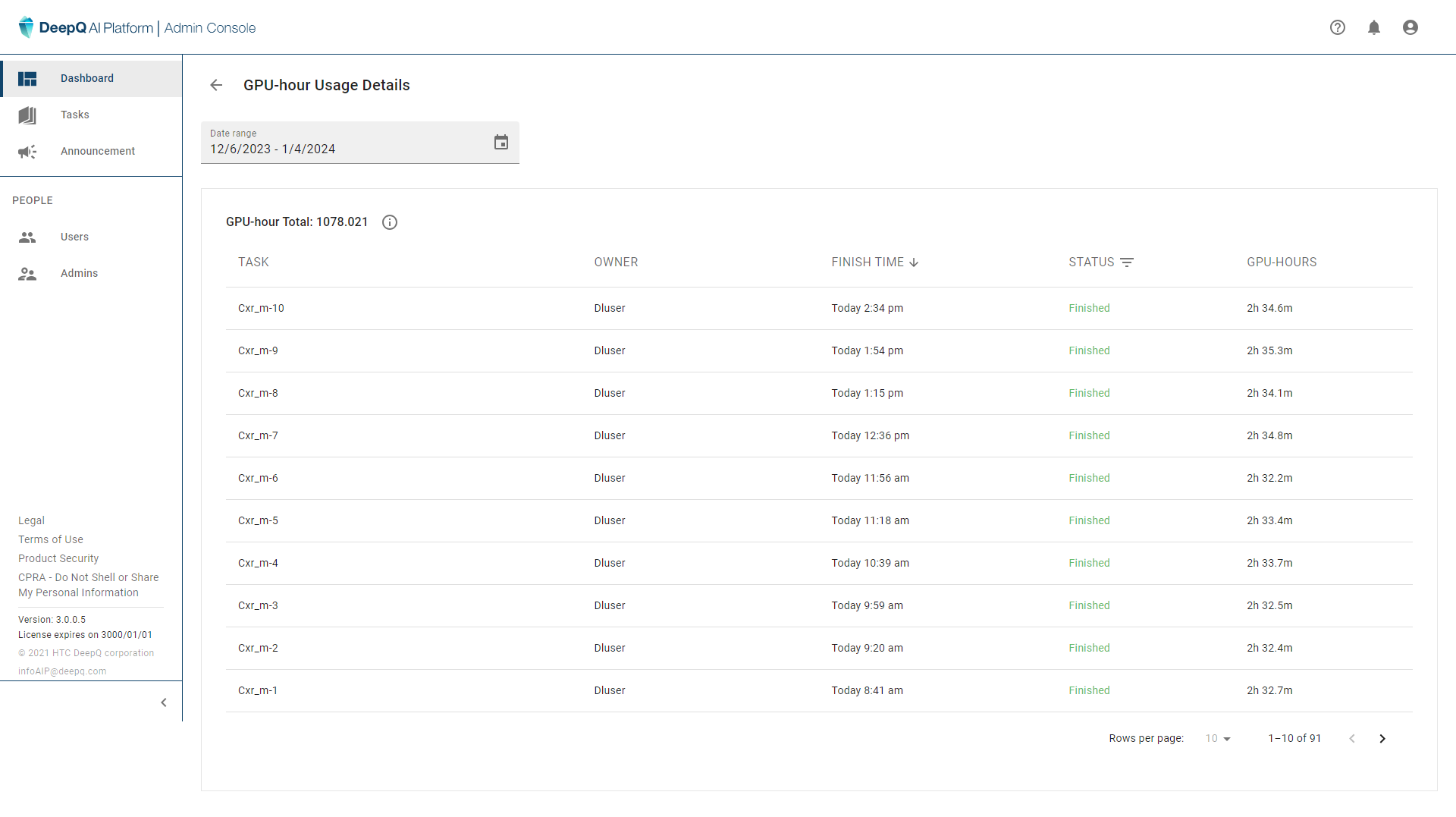Open the Admins section
Image resolution: width=1456 pixels, height=817 pixels.
[79, 273]
